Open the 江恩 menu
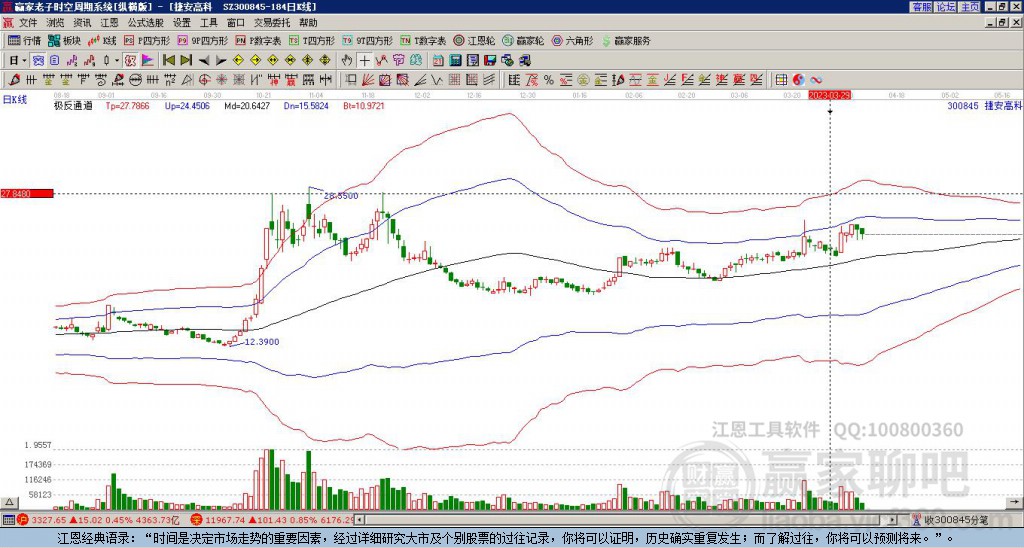 [x=109, y=23]
